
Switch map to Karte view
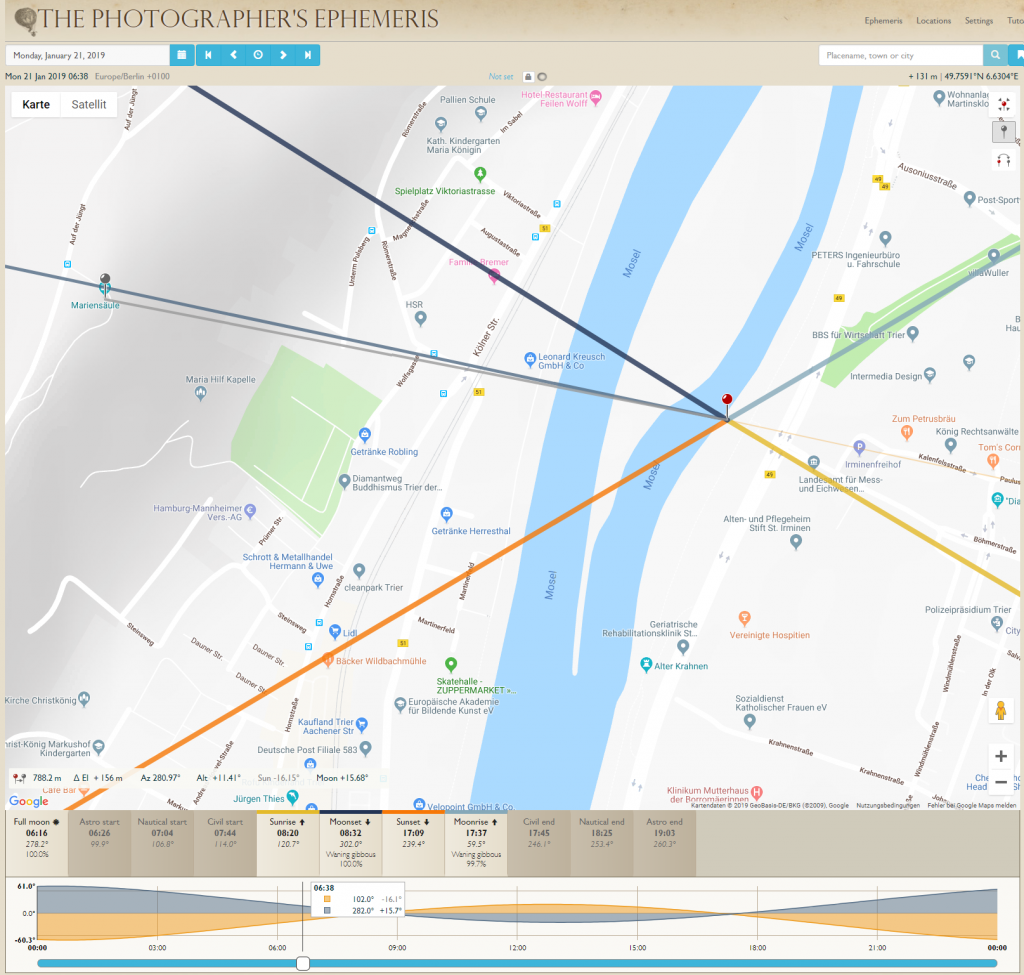point(36,104)
